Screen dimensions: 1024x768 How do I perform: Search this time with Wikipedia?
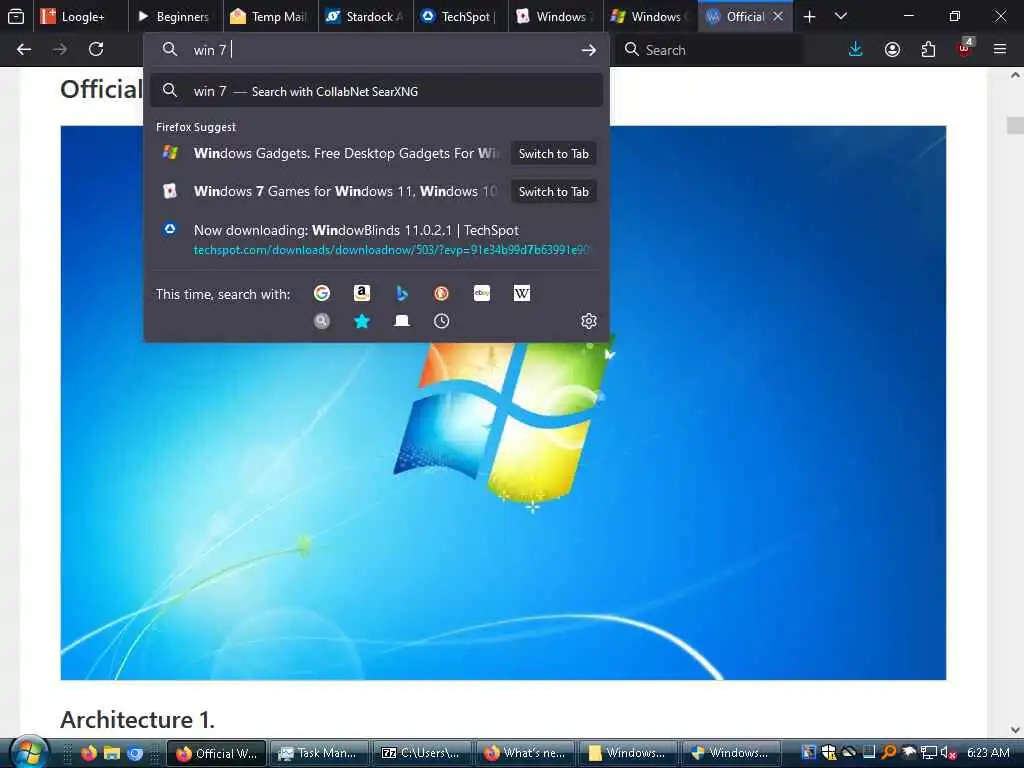click(x=522, y=293)
